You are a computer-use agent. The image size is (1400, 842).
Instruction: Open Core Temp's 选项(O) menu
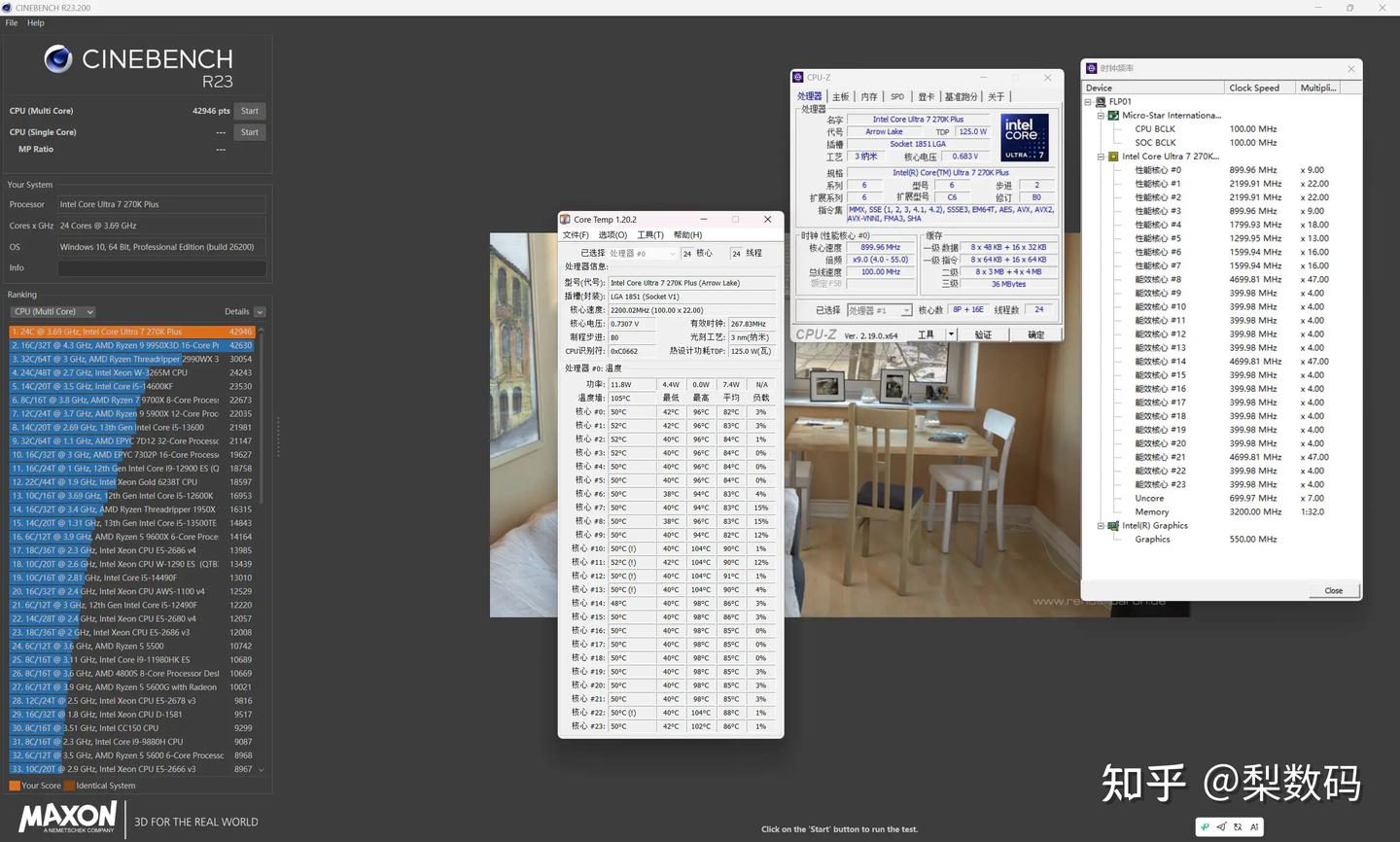(612, 235)
